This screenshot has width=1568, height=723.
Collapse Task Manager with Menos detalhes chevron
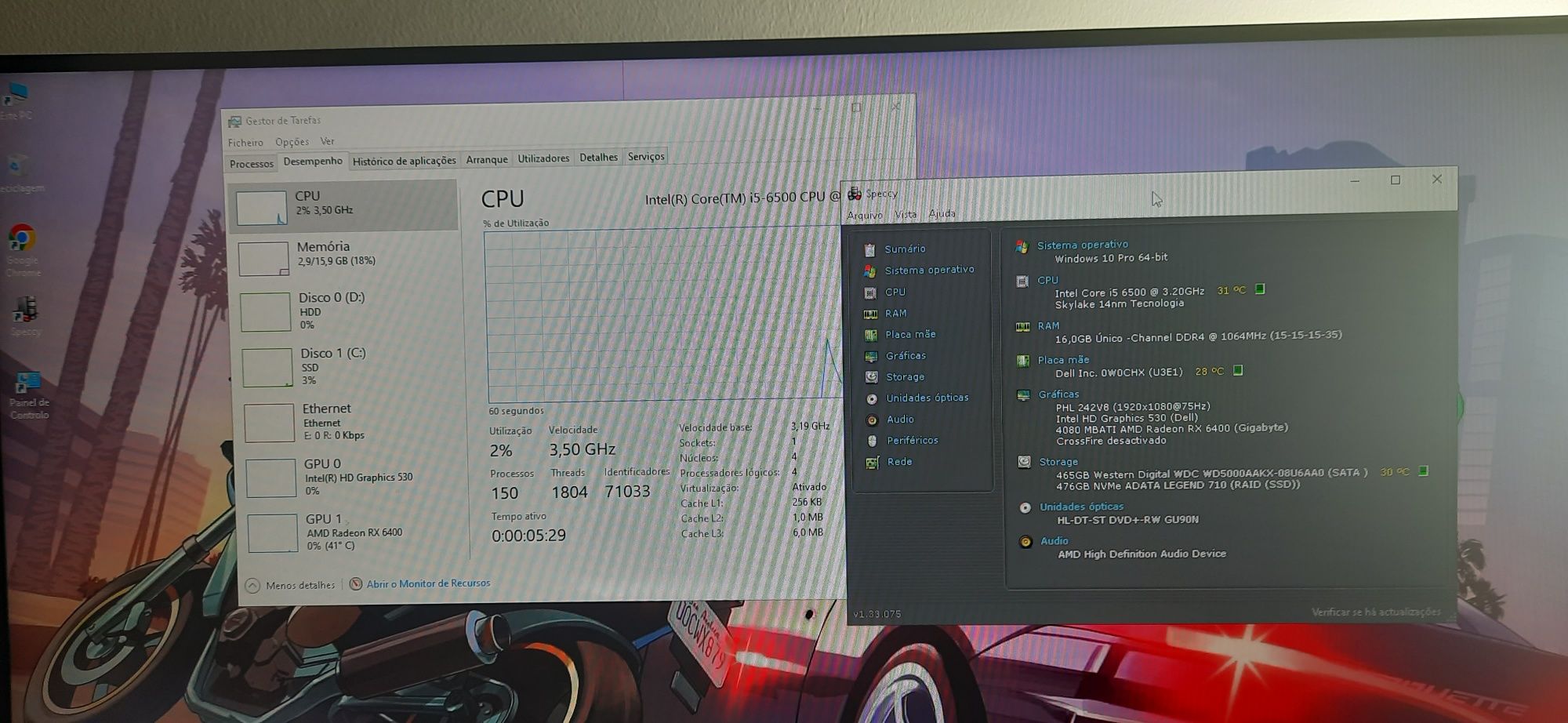click(252, 586)
